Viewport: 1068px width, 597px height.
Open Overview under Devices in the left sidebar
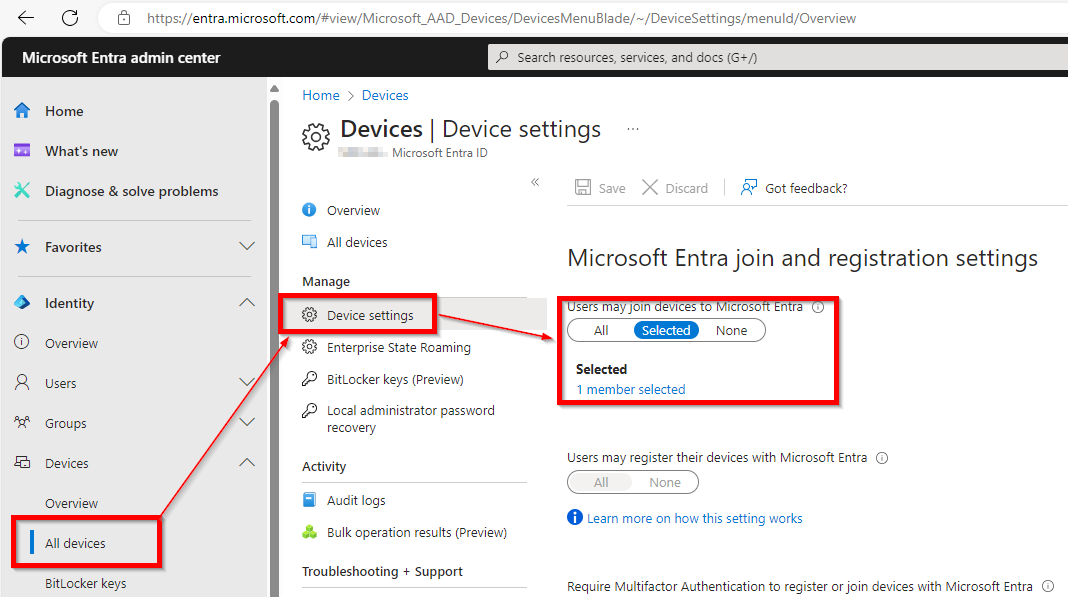[72, 503]
